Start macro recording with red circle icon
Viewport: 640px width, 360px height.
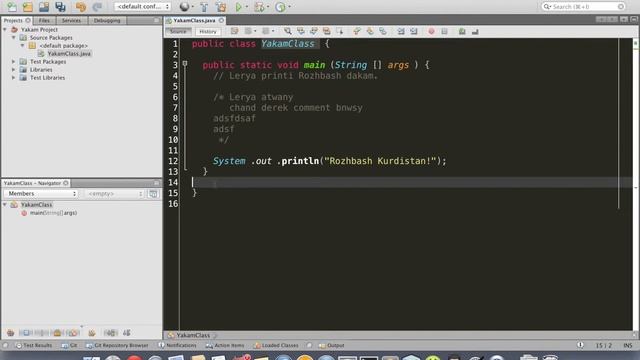pos(431,31)
